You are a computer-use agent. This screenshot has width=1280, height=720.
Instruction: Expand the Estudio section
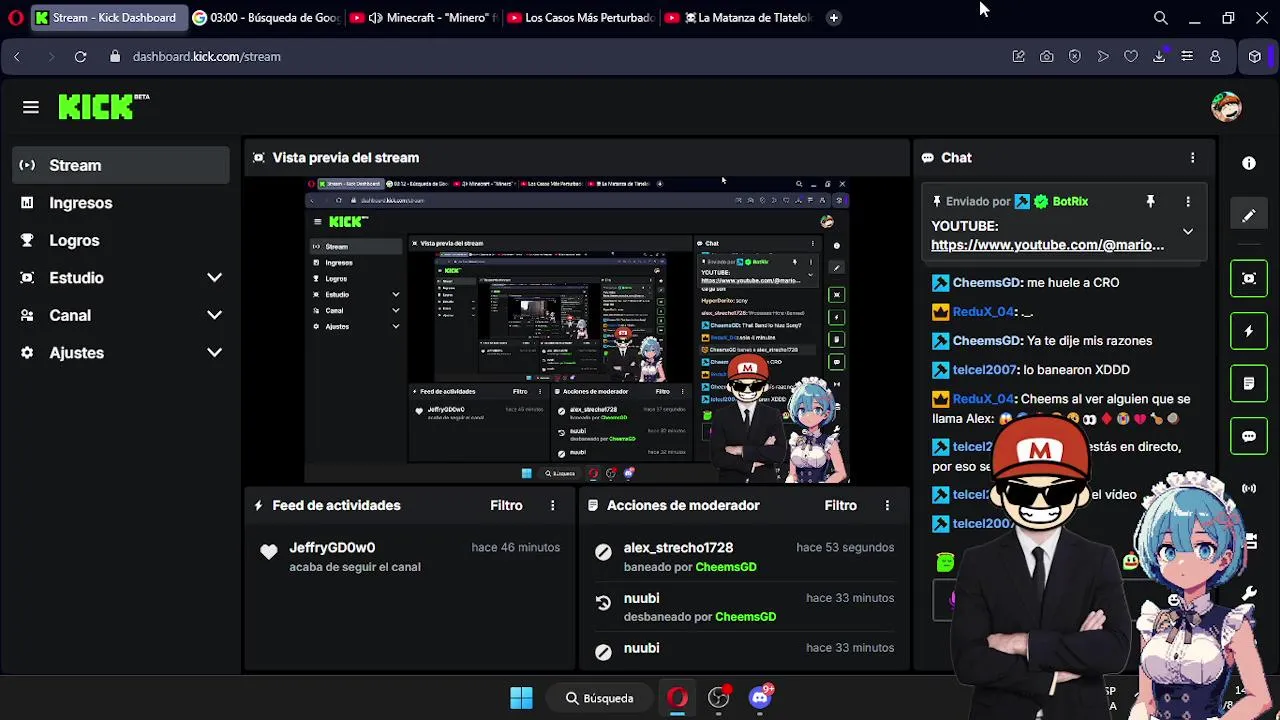tap(214, 278)
